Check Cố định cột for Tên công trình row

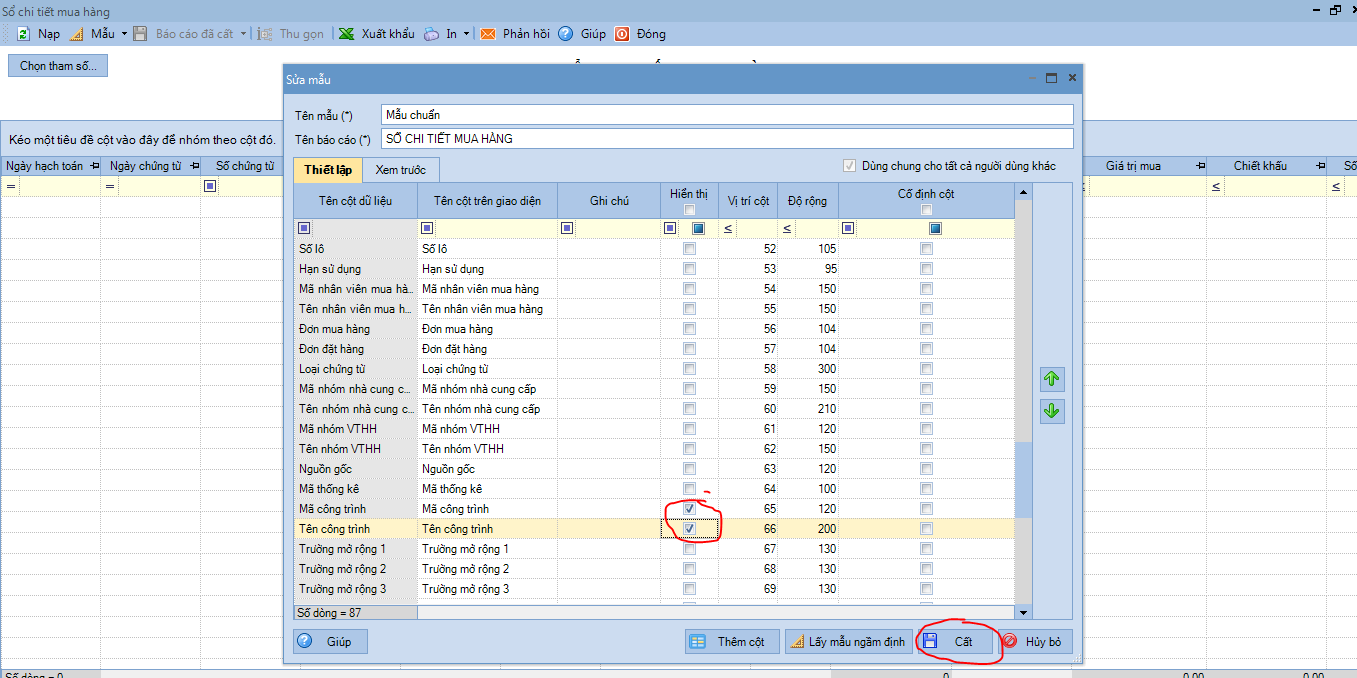(926, 529)
